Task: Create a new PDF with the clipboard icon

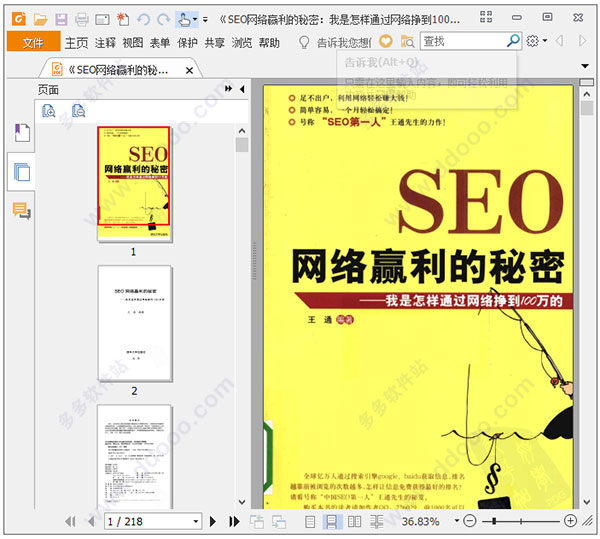Action: click(123, 19)
